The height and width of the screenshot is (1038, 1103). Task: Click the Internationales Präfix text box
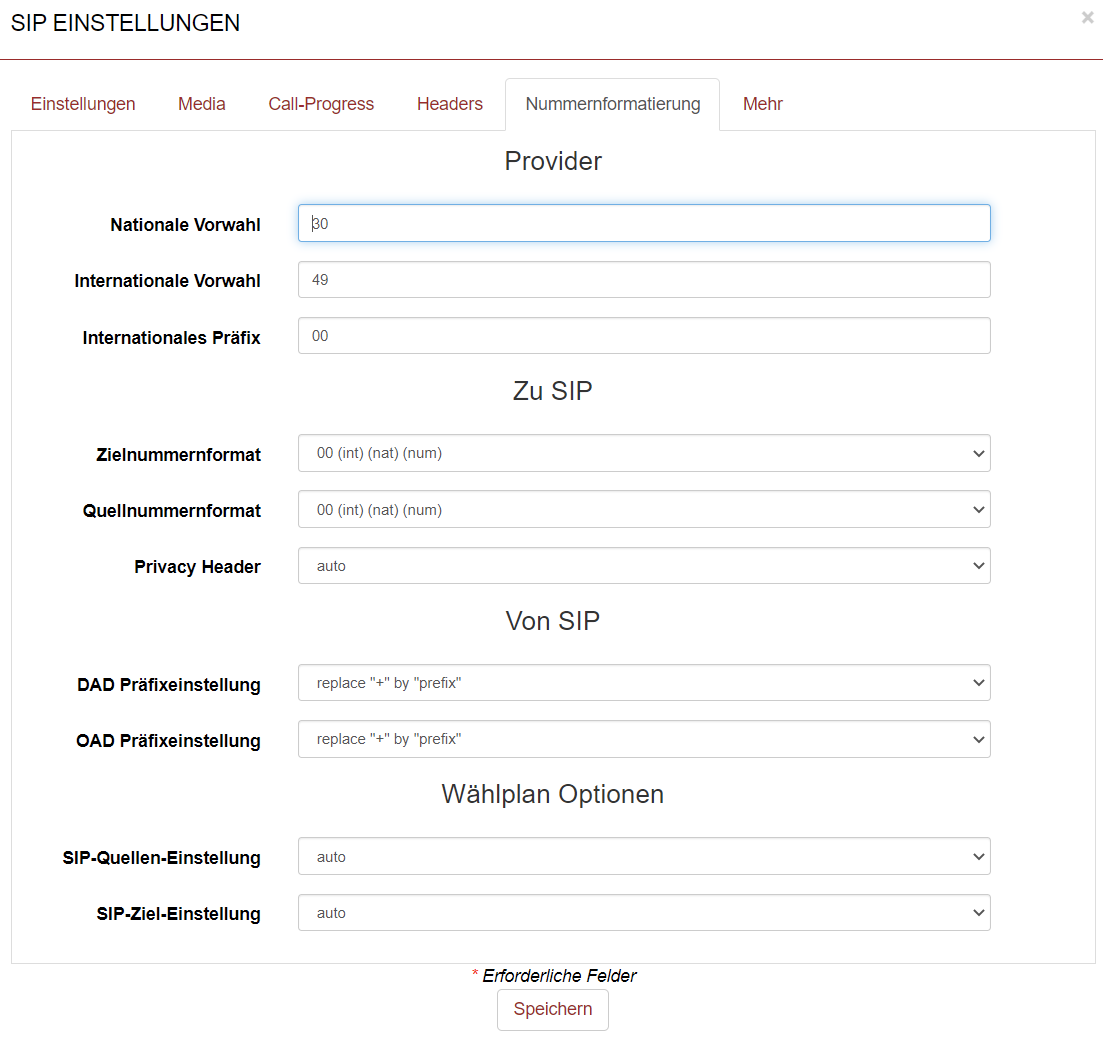click(644, 336)
